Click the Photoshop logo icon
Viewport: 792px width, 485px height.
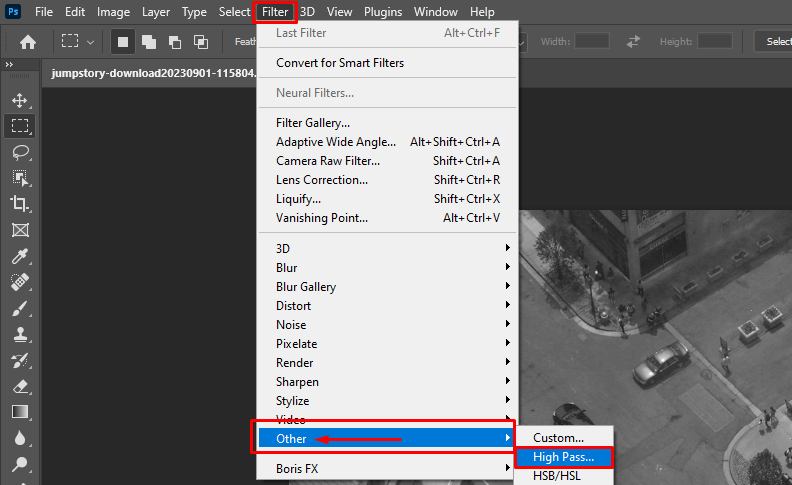tap(13, 11)
